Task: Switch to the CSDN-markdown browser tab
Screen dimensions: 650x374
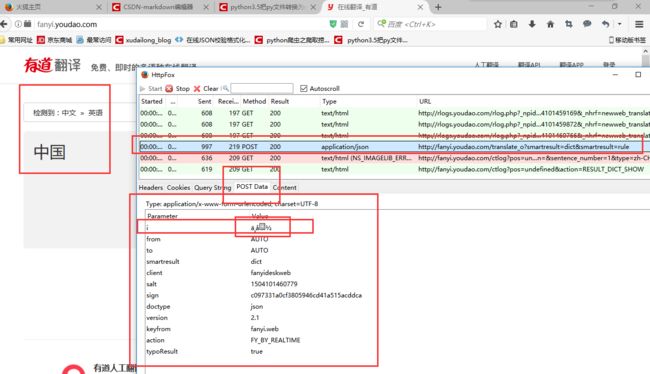Action: (158, 7)
